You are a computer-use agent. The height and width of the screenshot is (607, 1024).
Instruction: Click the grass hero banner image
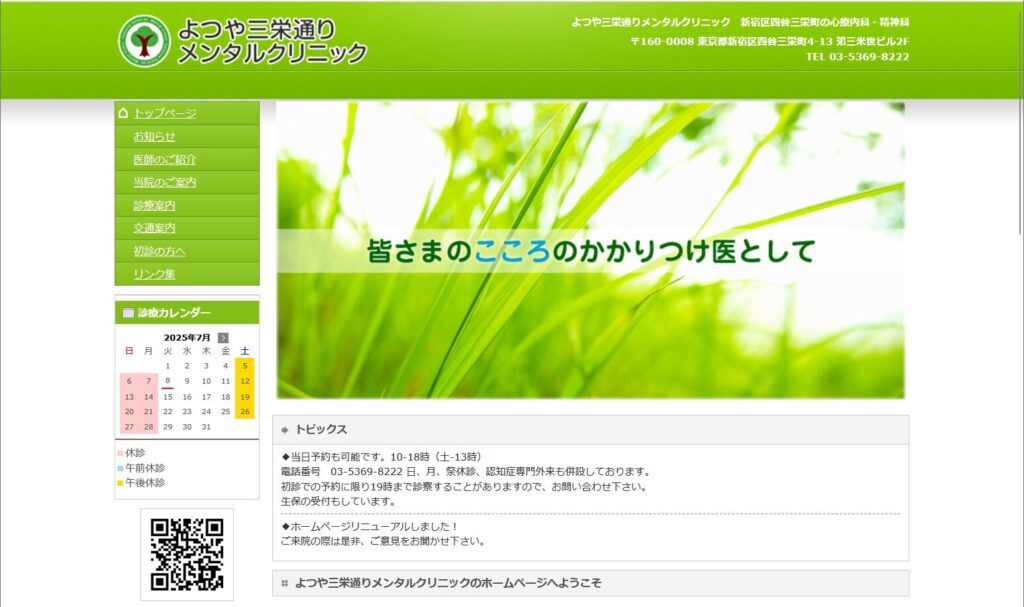click(x=590, y=250)
